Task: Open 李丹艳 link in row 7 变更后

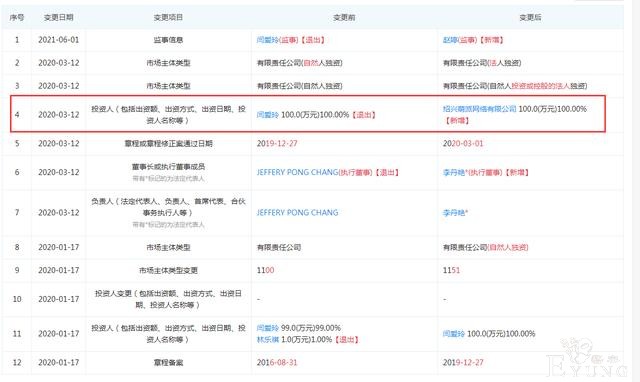Action: tap(454, 213)
